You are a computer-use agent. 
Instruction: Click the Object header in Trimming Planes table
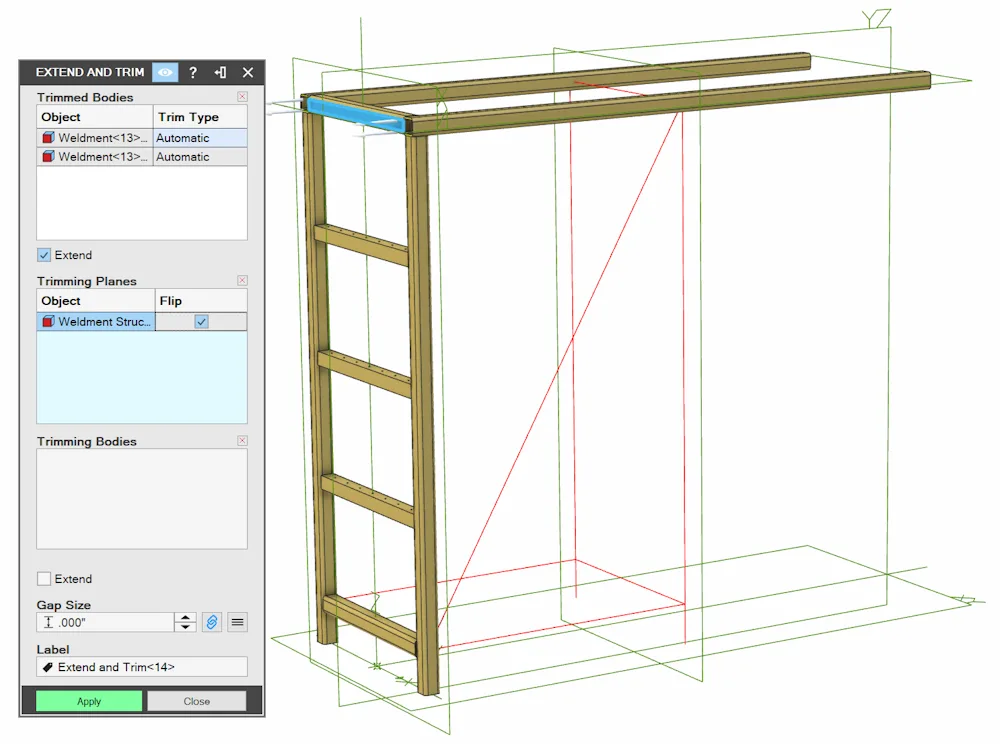point(96,301)
